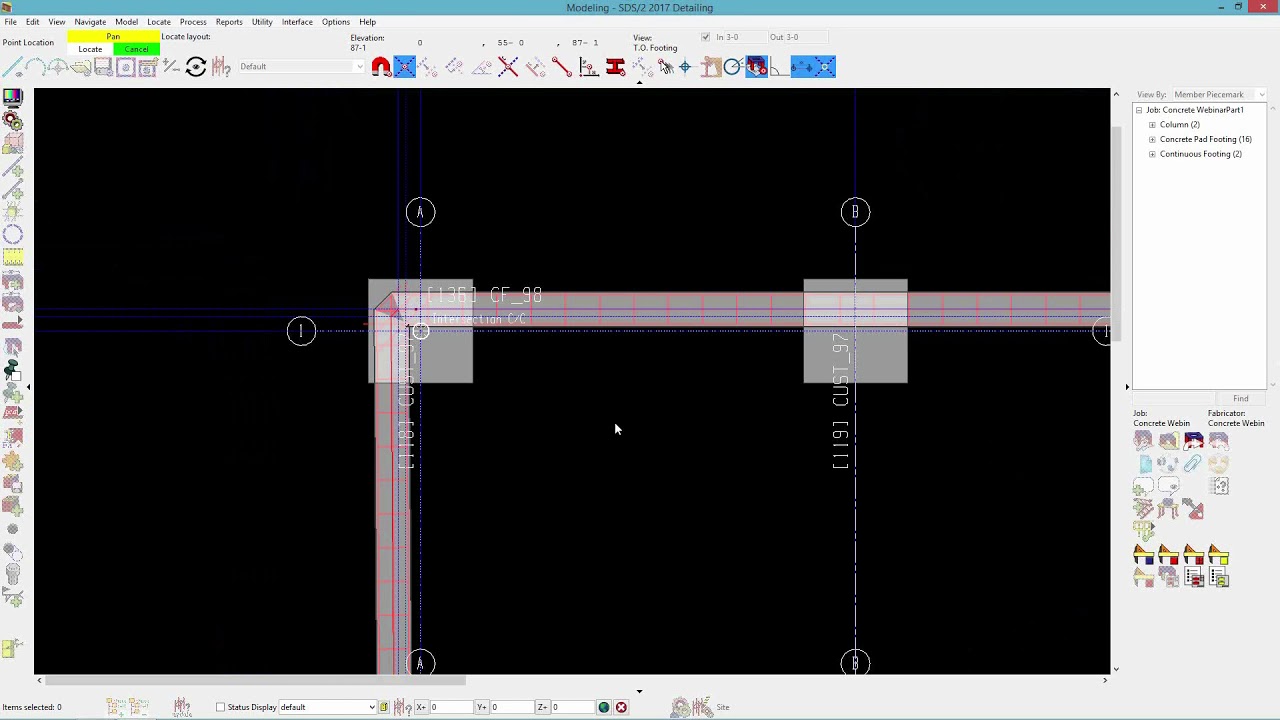
Task: Click the colorful monitor icon atop left toolbar
Action: [x=13, y=98]
